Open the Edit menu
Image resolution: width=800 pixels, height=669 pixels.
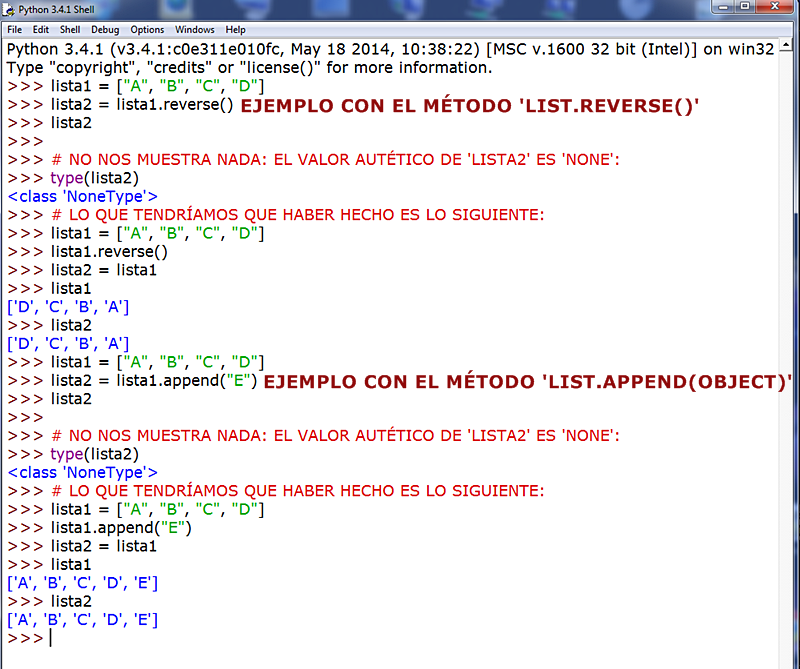pos(40,29)
